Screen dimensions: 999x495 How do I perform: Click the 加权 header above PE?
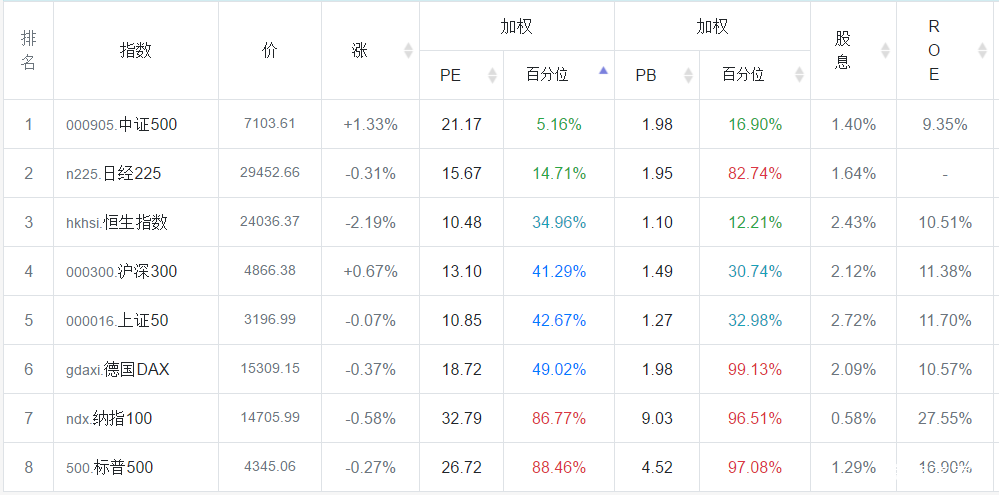pos(516,26)
